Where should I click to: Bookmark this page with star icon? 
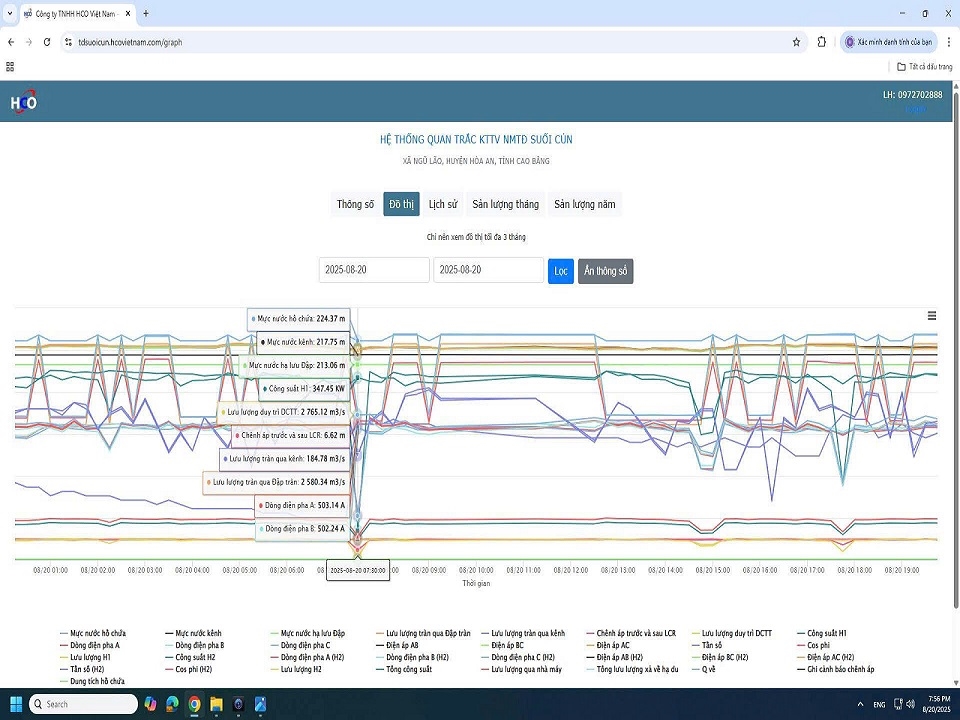(796, 42)
